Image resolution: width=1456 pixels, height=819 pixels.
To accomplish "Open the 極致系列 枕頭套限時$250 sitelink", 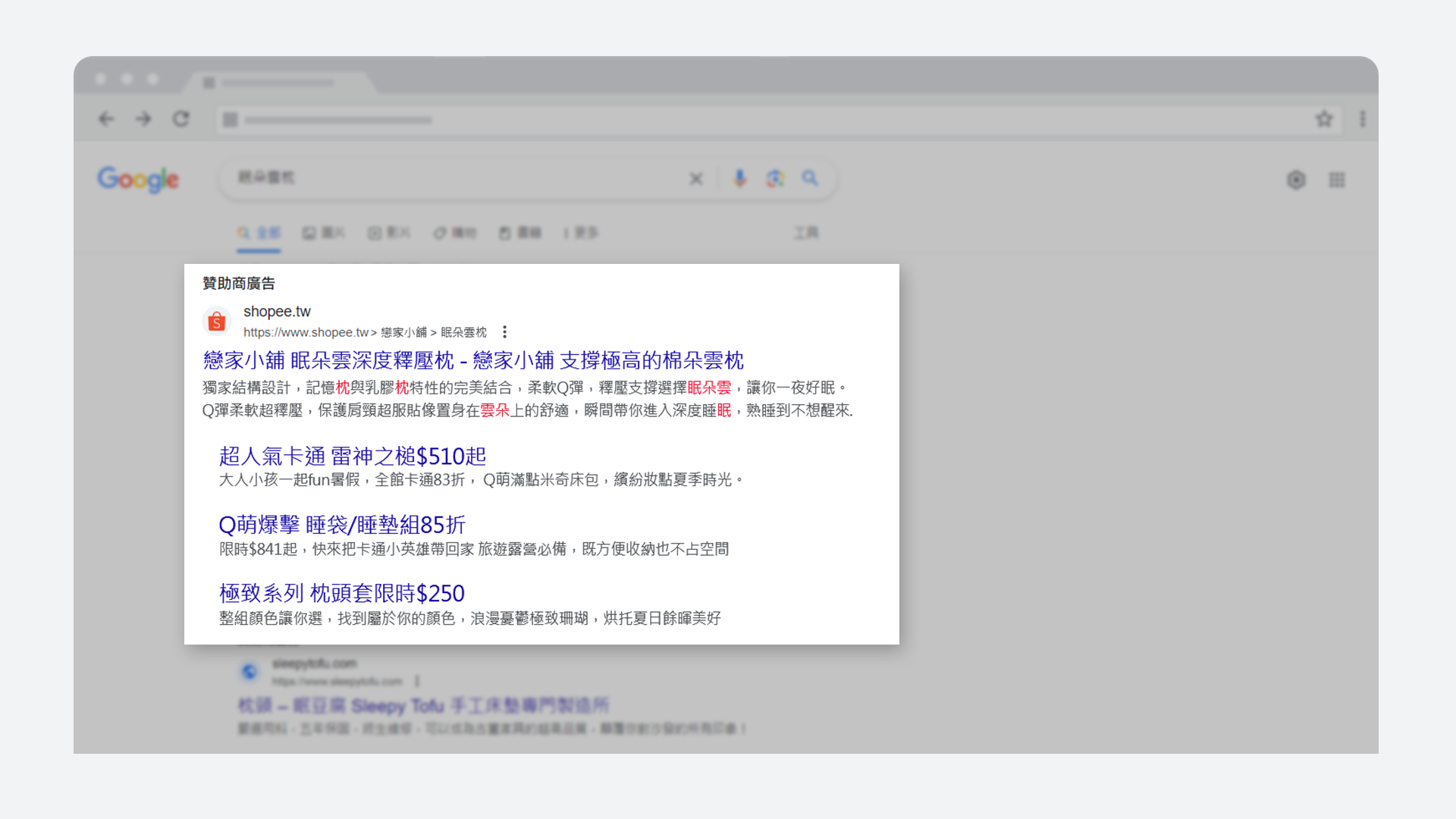I will tap(341, 593).
